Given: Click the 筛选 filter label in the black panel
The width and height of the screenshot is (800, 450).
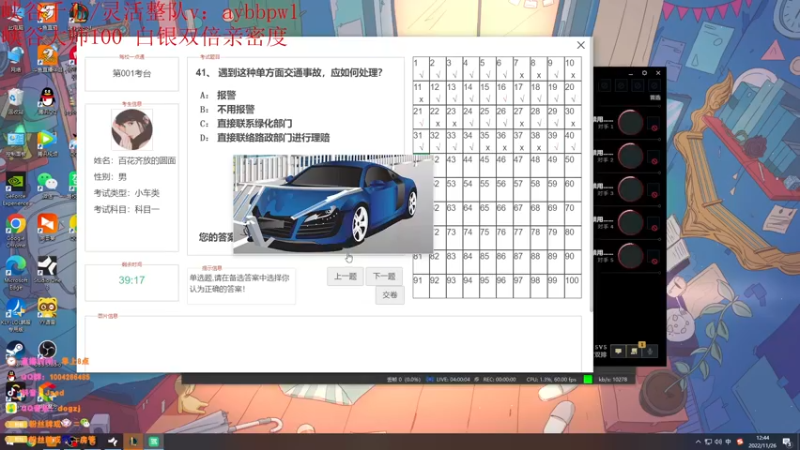Looking at the screenshot, I should pyautogui.click(x=655, y=97).
